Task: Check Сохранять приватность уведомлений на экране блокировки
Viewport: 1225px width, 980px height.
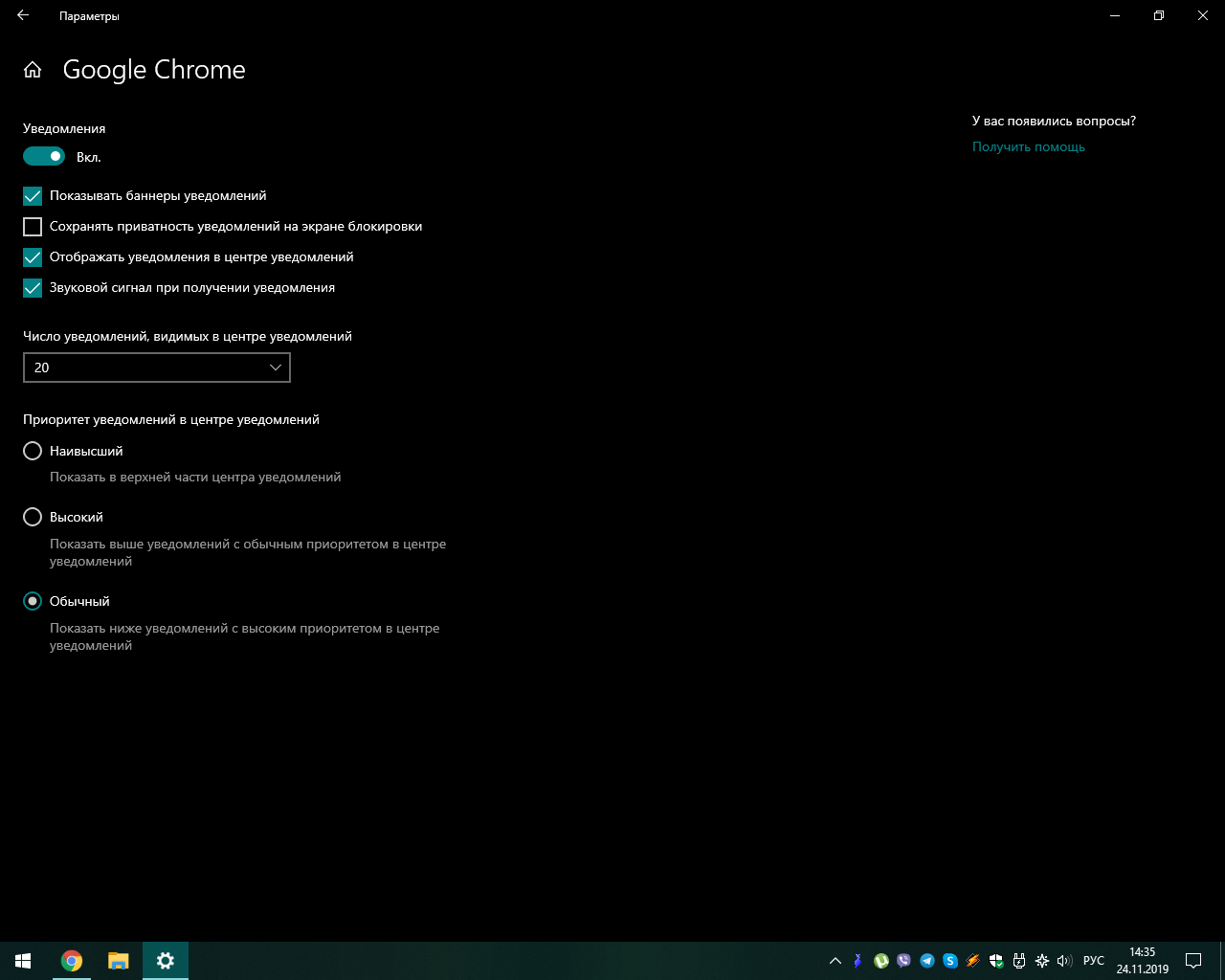Action: (x=33, y=227)
